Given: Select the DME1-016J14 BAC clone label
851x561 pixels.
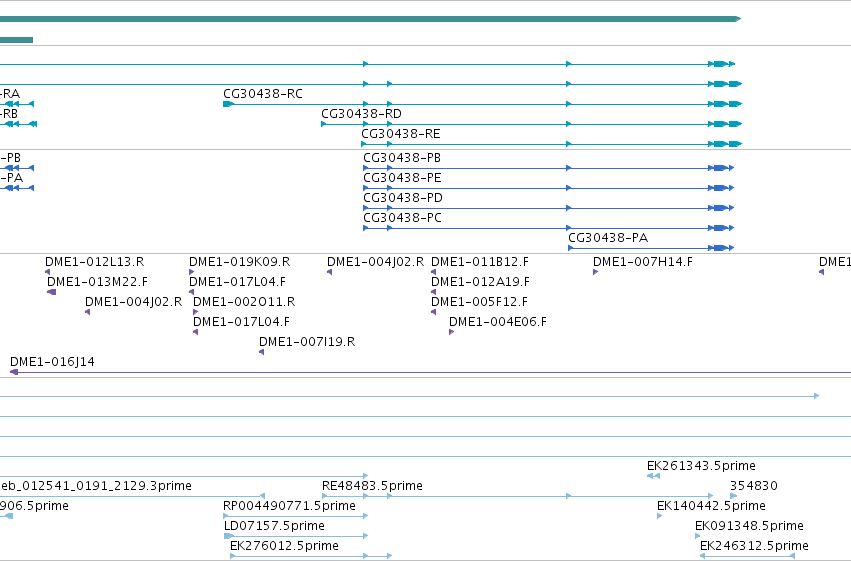Looking at the screenshot, I should (x=52, y=362).
